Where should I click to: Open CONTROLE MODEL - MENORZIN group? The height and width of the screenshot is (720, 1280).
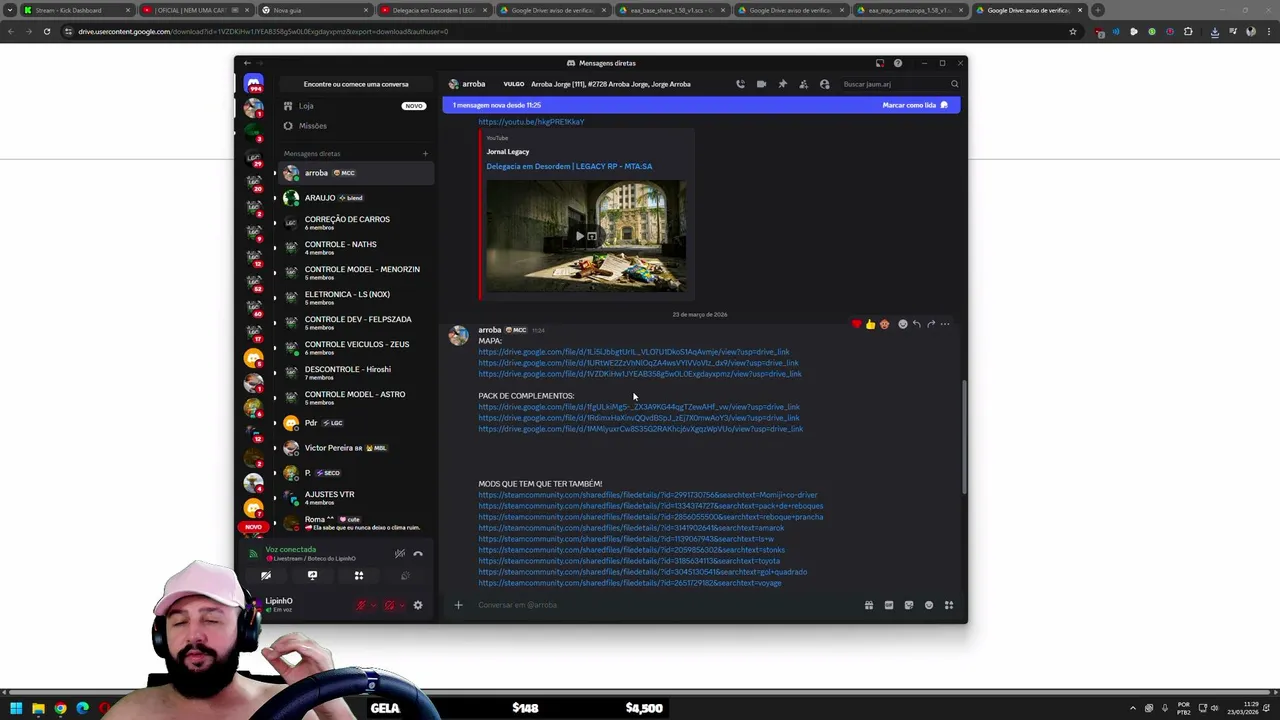(x=356, y=273)
